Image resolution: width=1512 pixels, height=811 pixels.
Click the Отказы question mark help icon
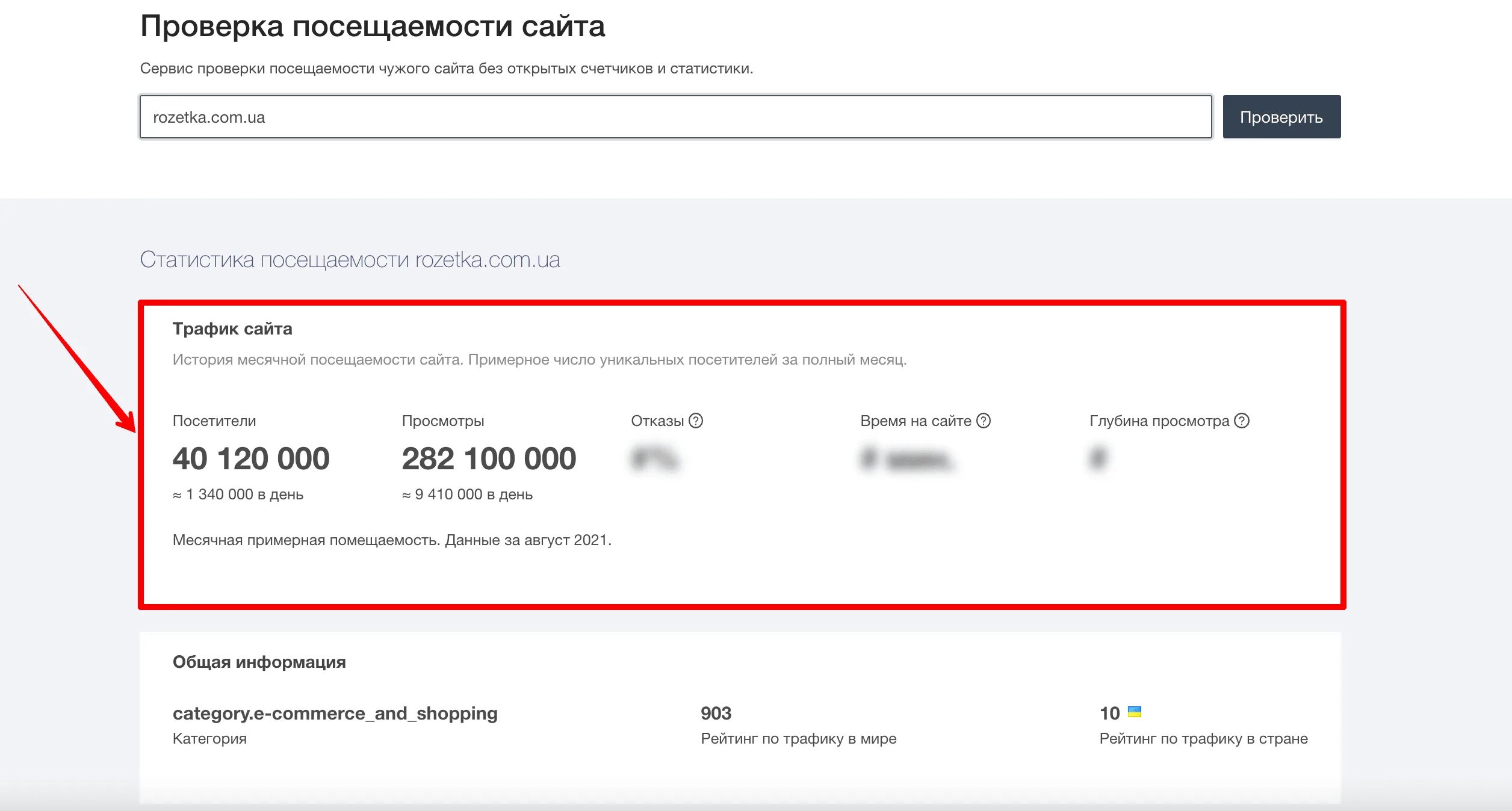coord(696,421)
